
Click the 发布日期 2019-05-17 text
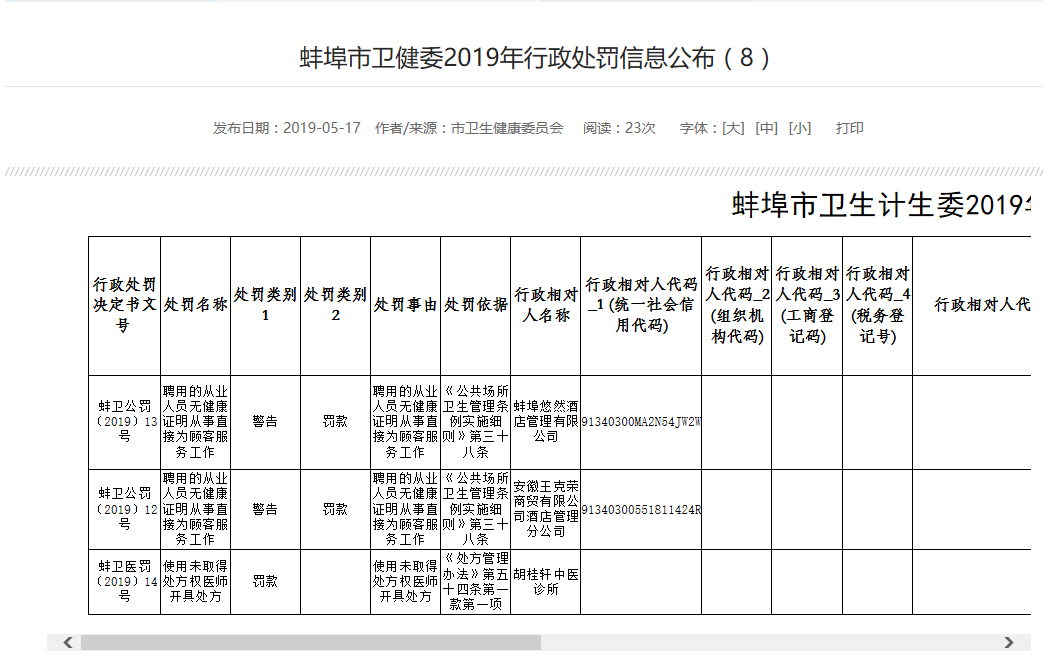[x=286, y=128]
